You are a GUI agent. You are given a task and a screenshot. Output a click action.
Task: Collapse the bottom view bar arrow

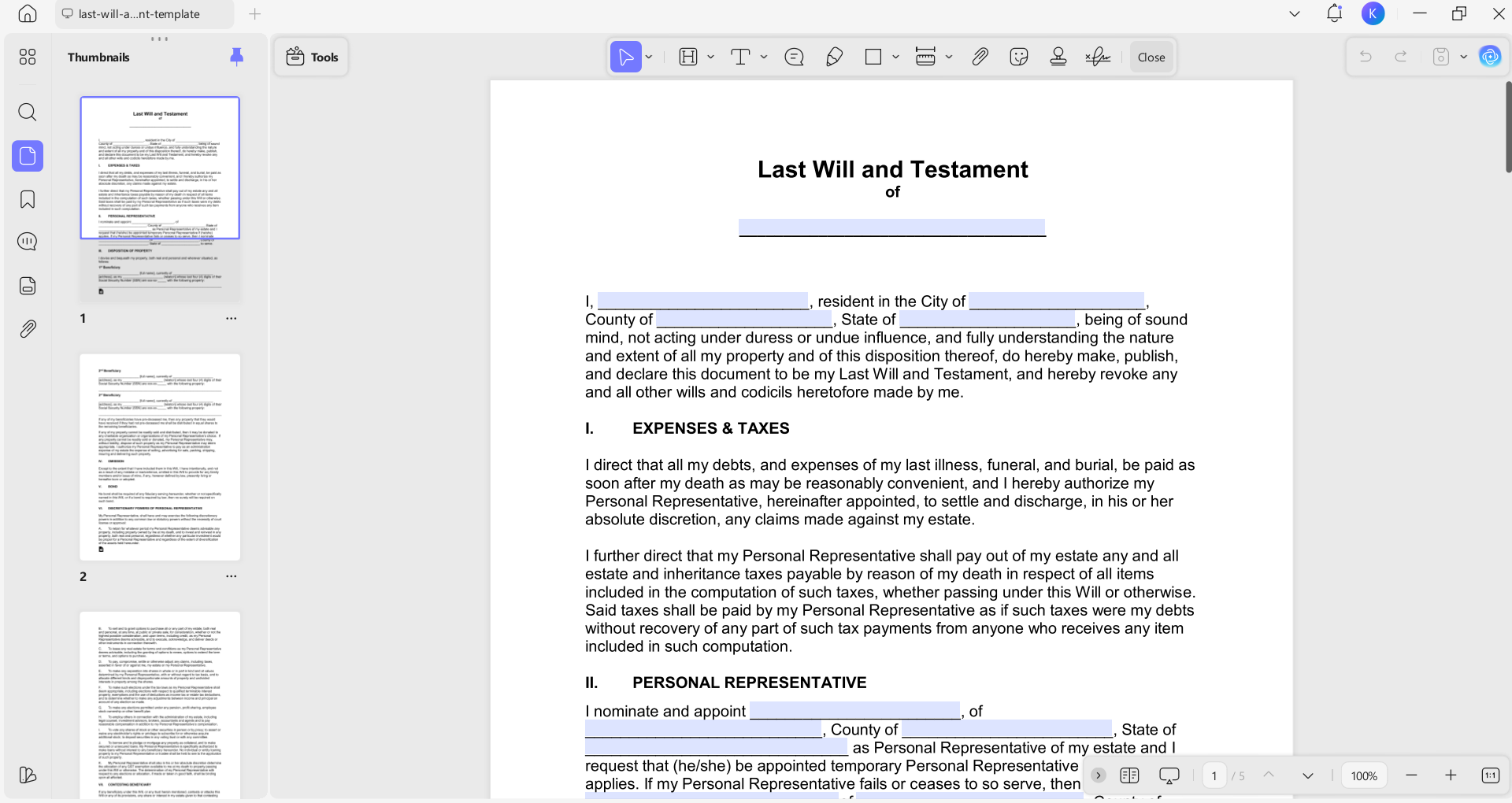[x=1098, y=775]
